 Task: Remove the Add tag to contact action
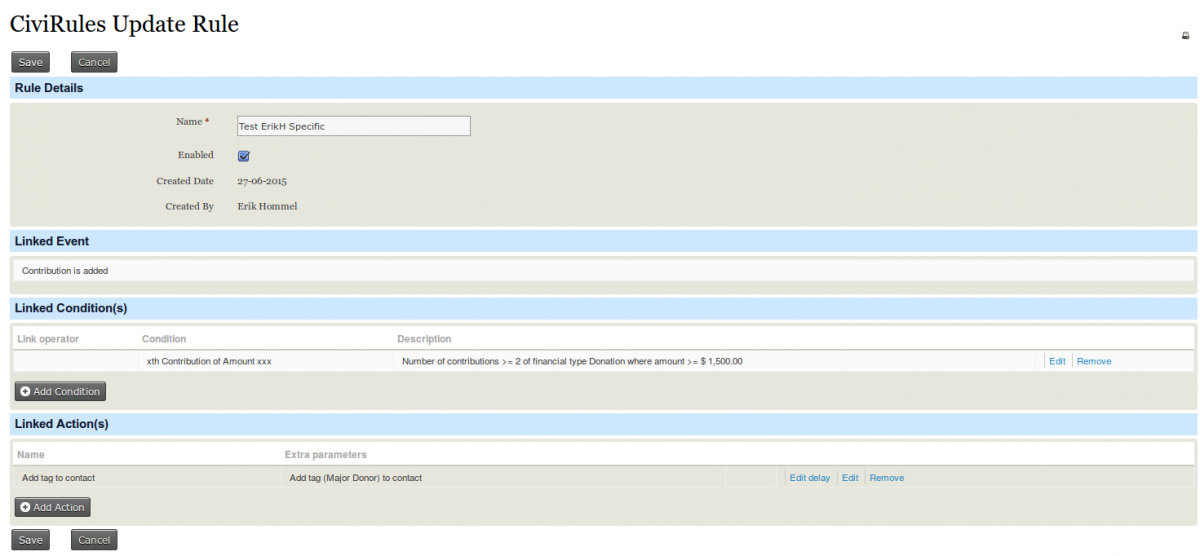[887, 478]
